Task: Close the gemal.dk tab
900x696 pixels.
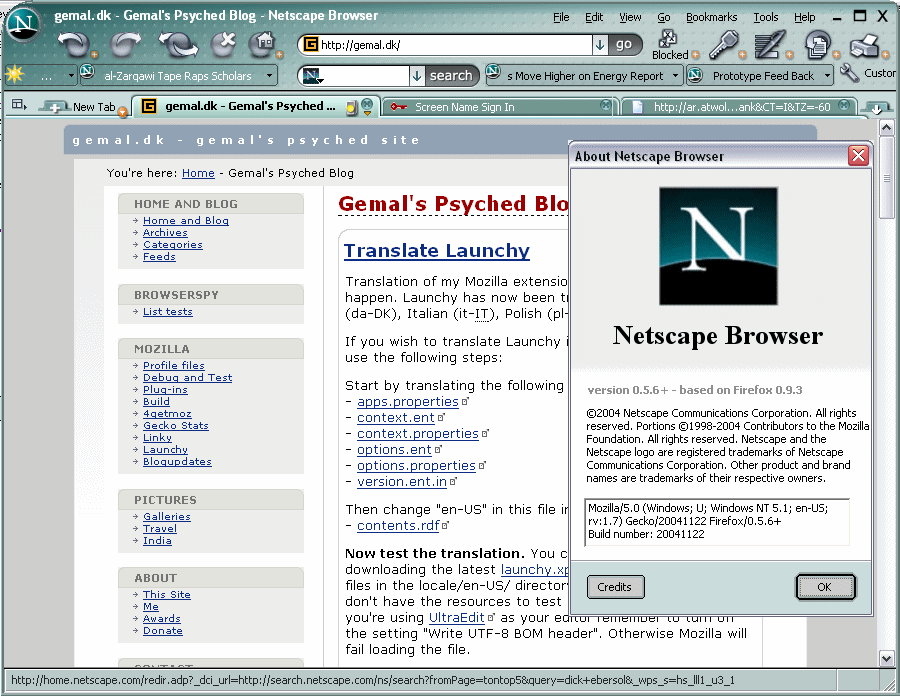Action: [x=367, y=104]
